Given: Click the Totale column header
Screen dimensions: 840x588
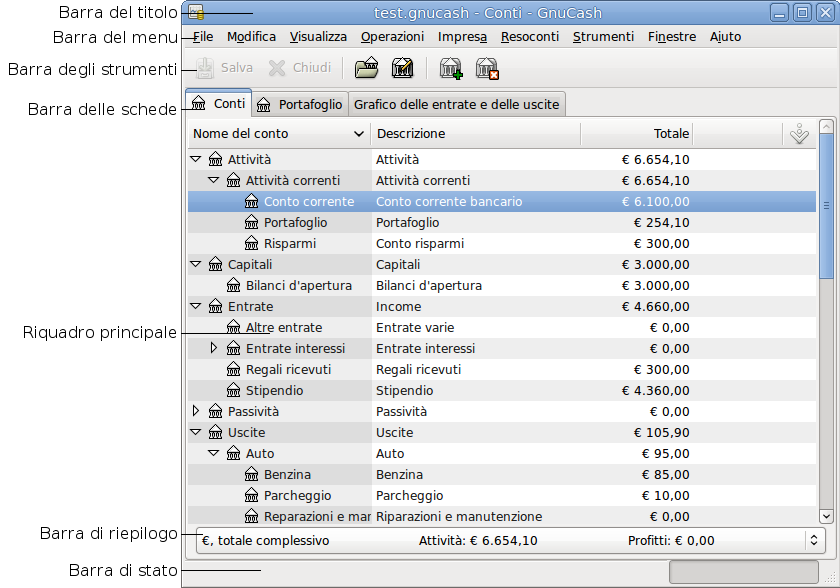Looking at the screenshot, I should [637, 134].
